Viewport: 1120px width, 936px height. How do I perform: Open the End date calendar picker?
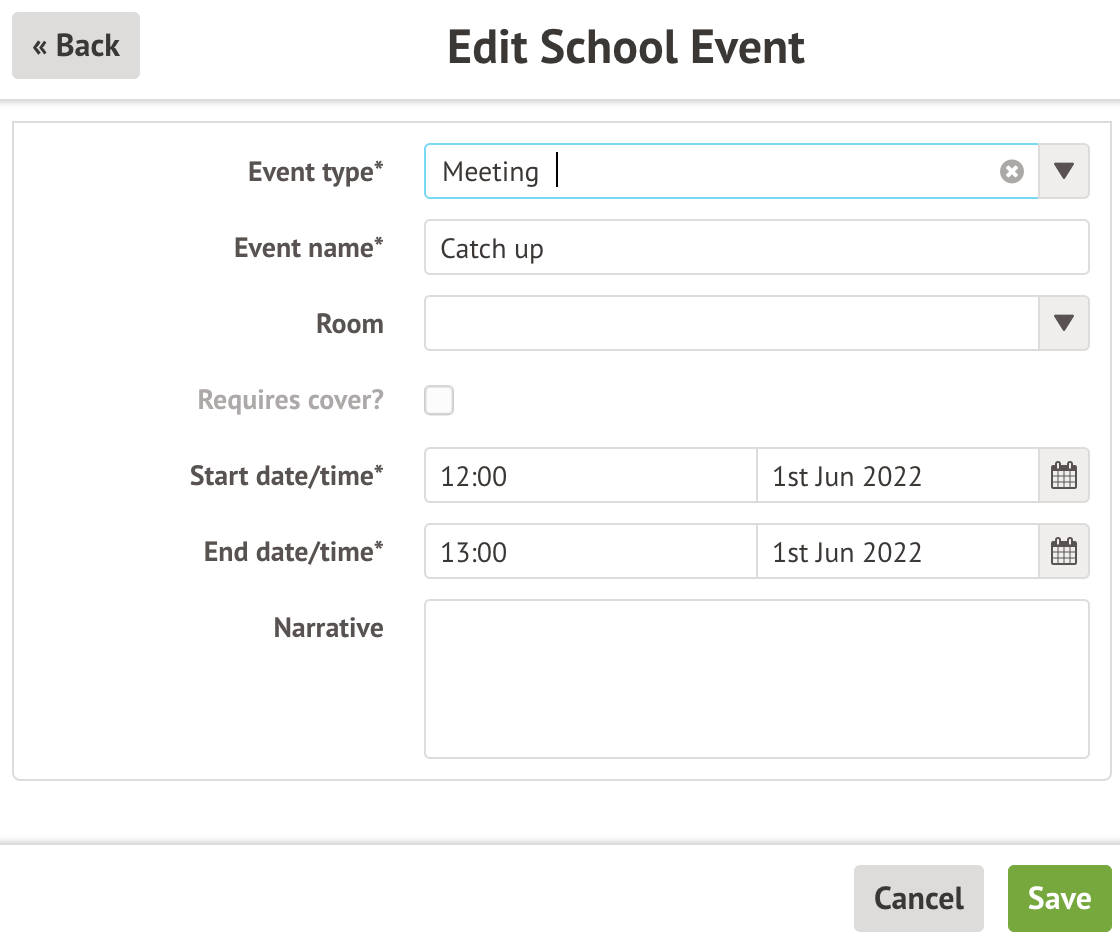tap(1064, 552)
